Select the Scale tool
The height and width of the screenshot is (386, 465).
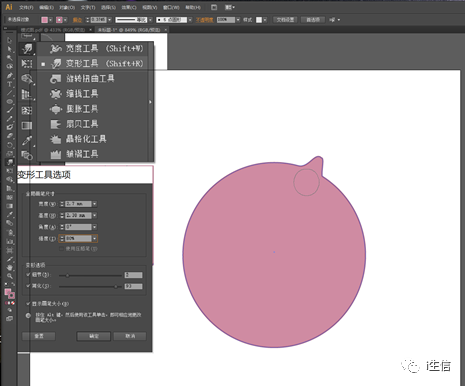pyautogui.click(x=10, y=153)
